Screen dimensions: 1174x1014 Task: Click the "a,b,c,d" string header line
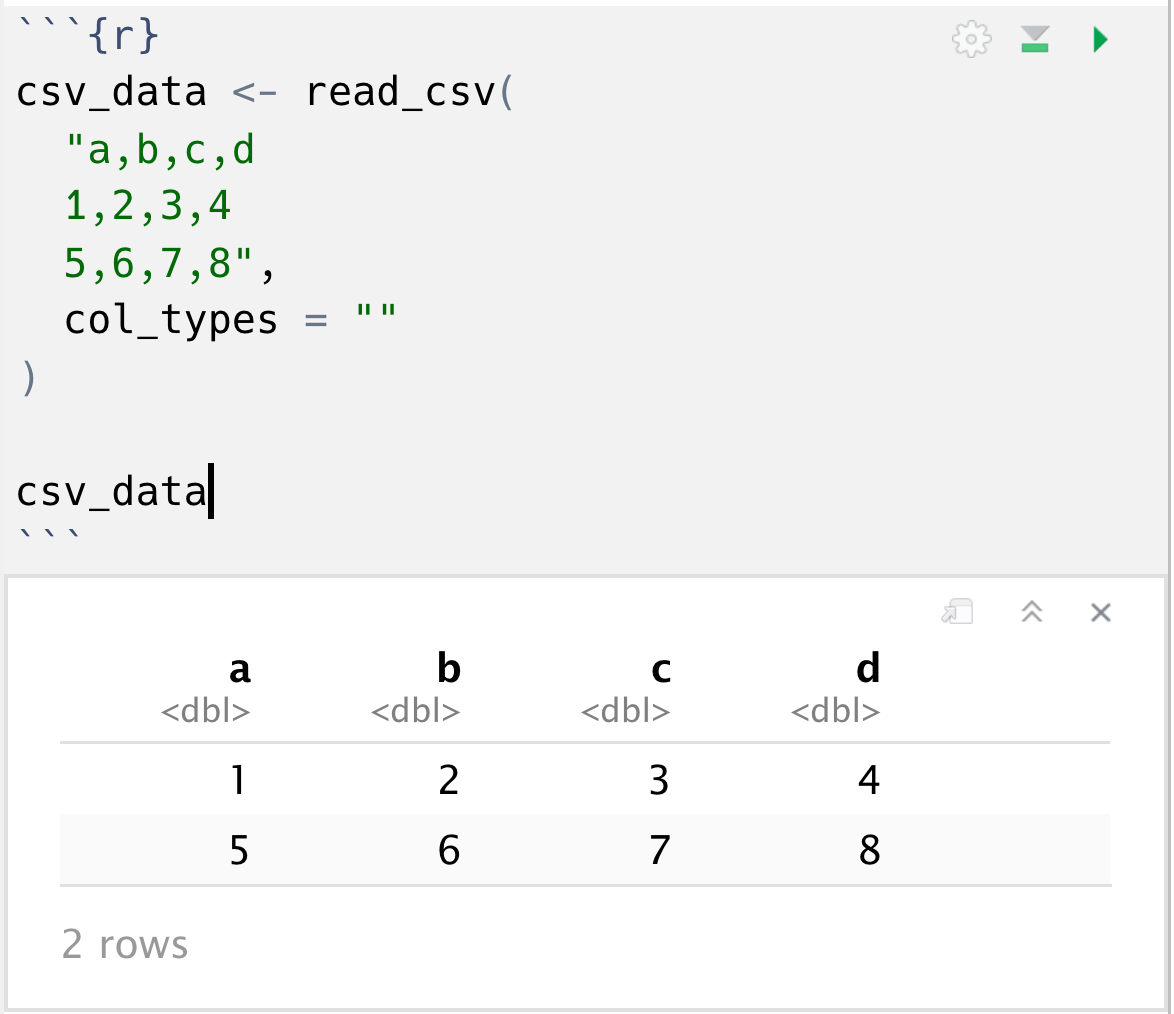tap(160, 150)
